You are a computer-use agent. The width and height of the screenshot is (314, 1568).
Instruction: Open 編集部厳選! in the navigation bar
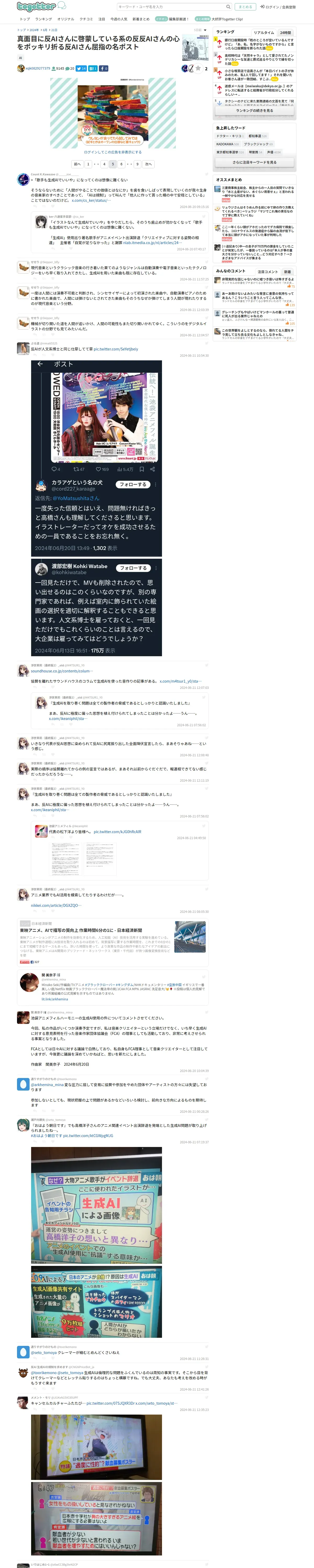[x=179, y=19]
